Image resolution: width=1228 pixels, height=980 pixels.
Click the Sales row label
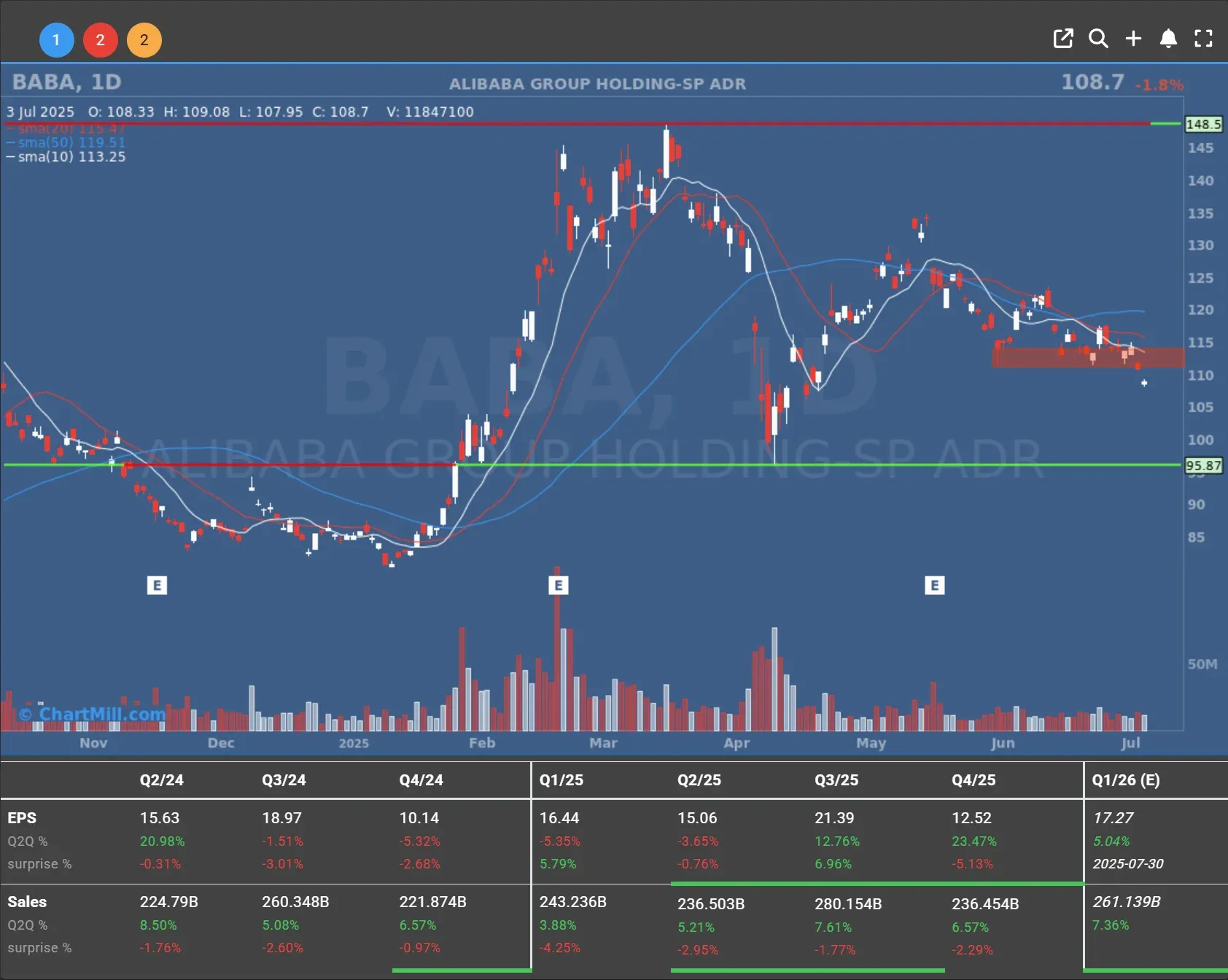27,902
